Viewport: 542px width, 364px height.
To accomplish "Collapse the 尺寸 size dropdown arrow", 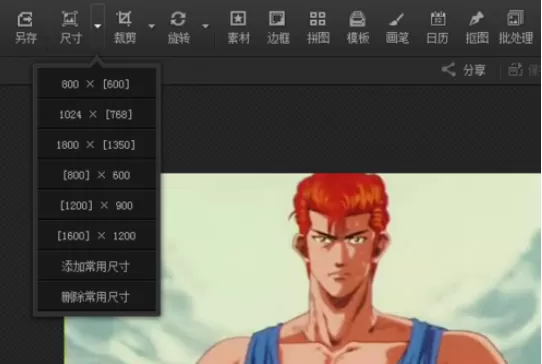I will click(x=98, y=26).
